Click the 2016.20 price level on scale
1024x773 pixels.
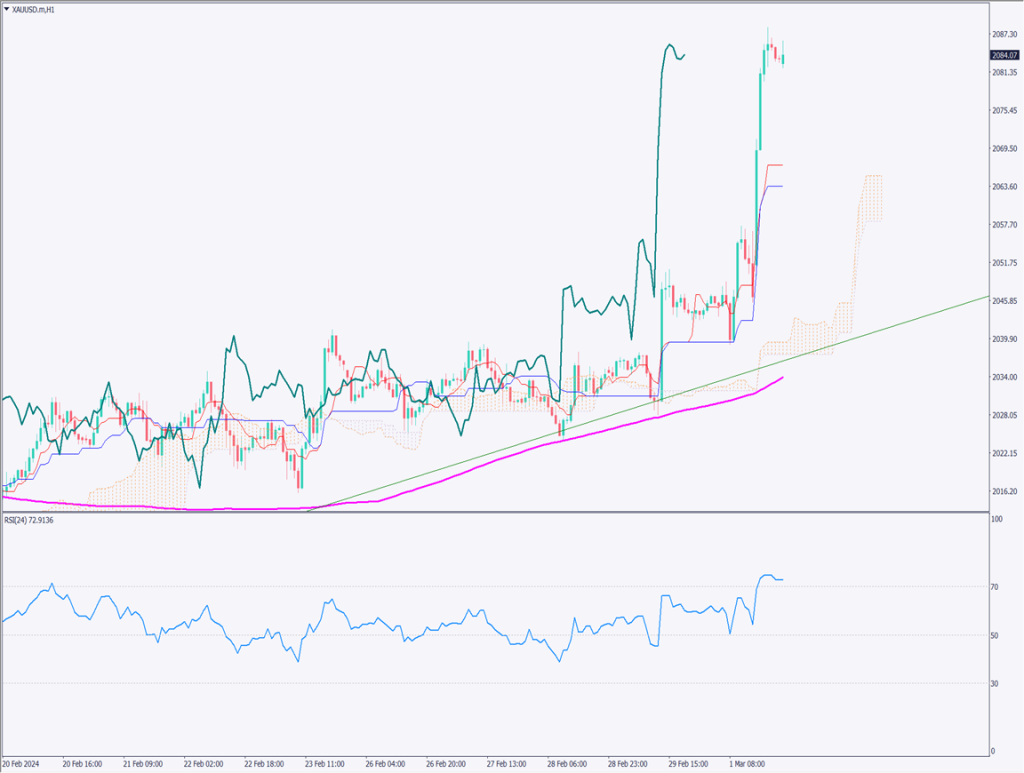pos(1004,491)
